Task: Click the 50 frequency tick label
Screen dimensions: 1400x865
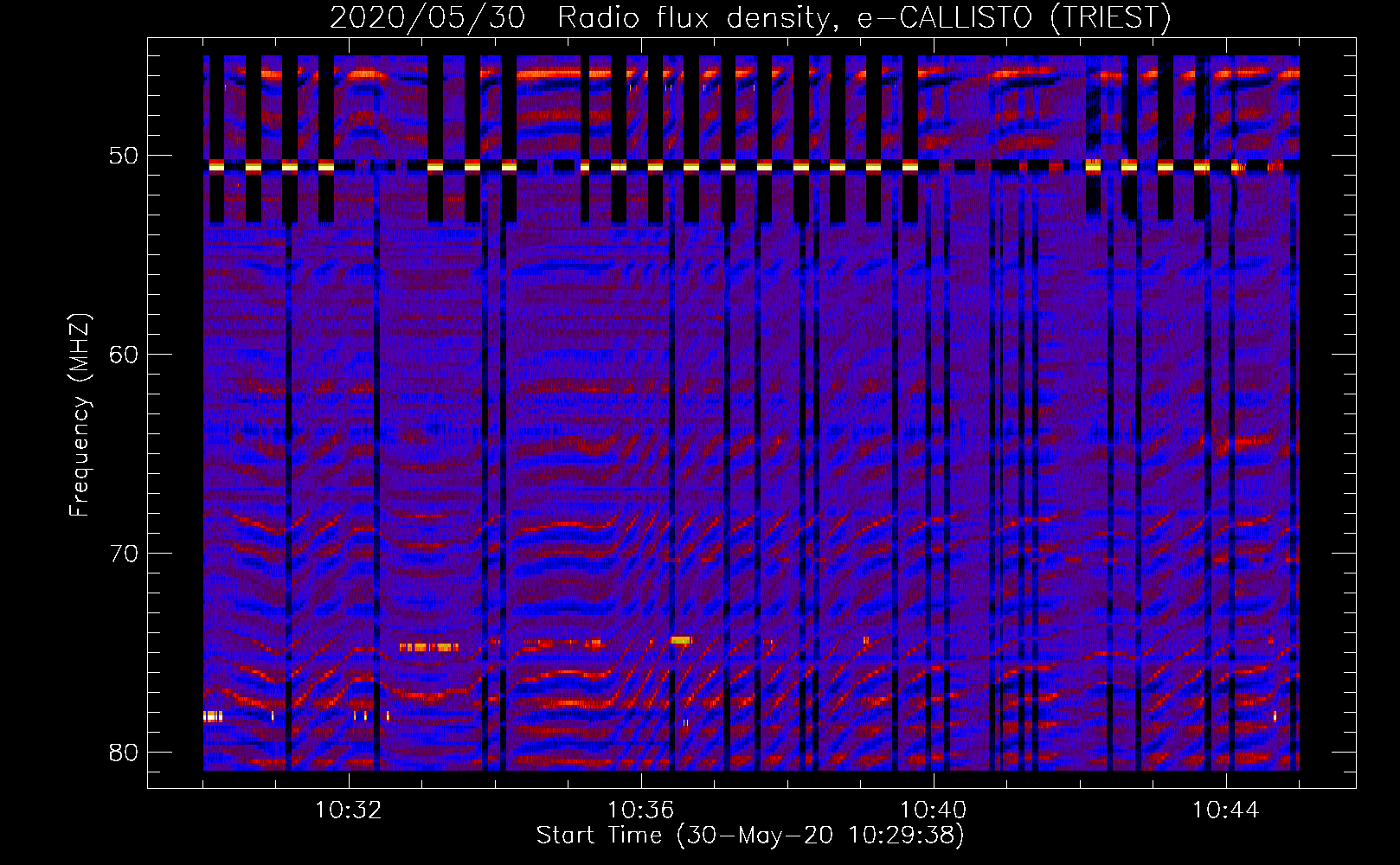Action: point(124,157)
